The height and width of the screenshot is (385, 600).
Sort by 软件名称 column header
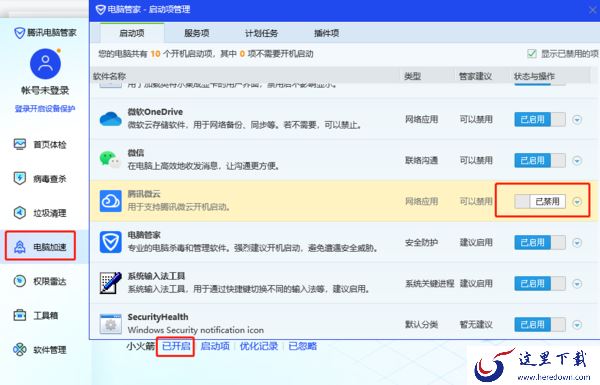109,76
